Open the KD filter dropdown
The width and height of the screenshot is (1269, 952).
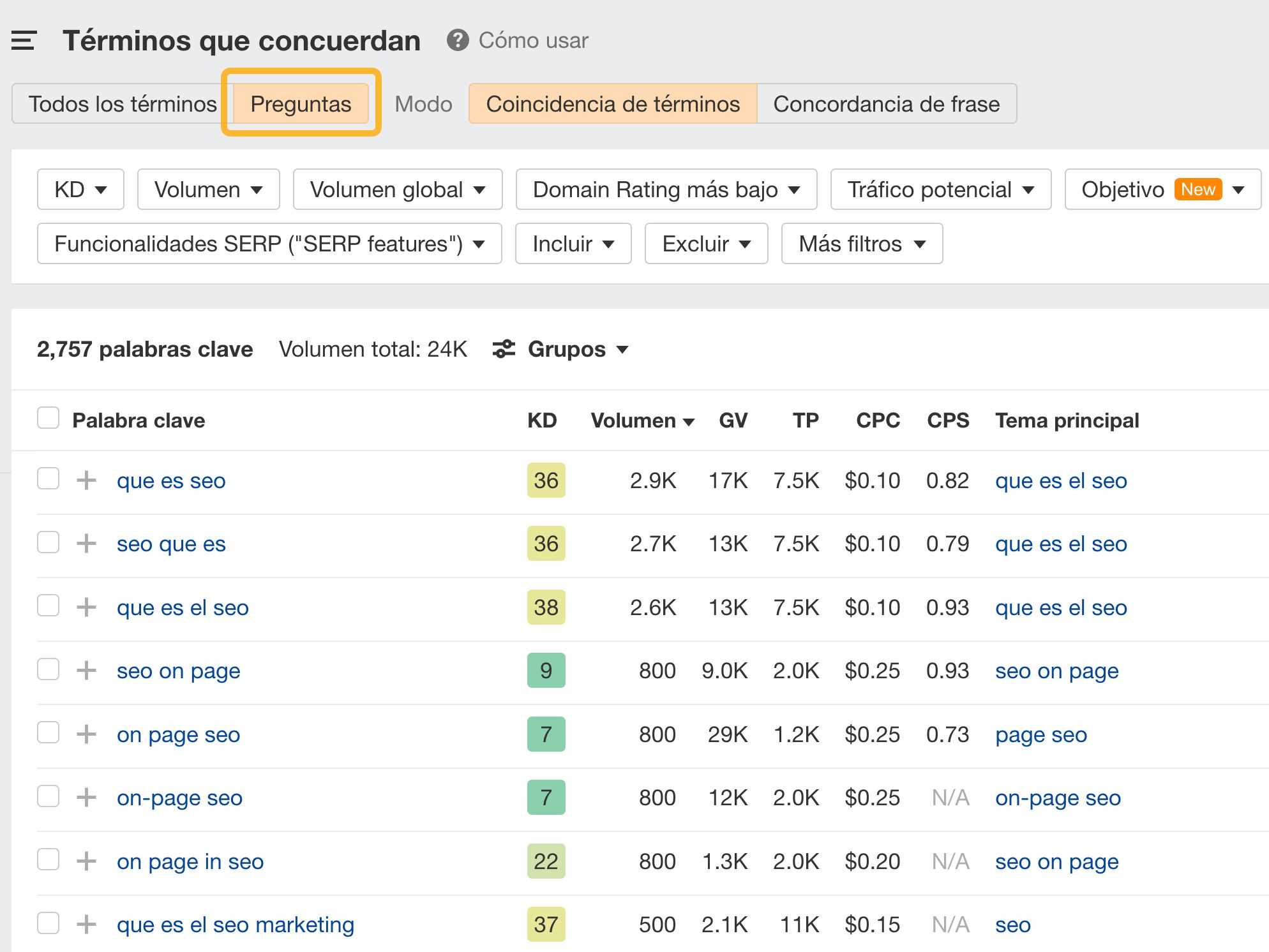click(x=80, y=189)
